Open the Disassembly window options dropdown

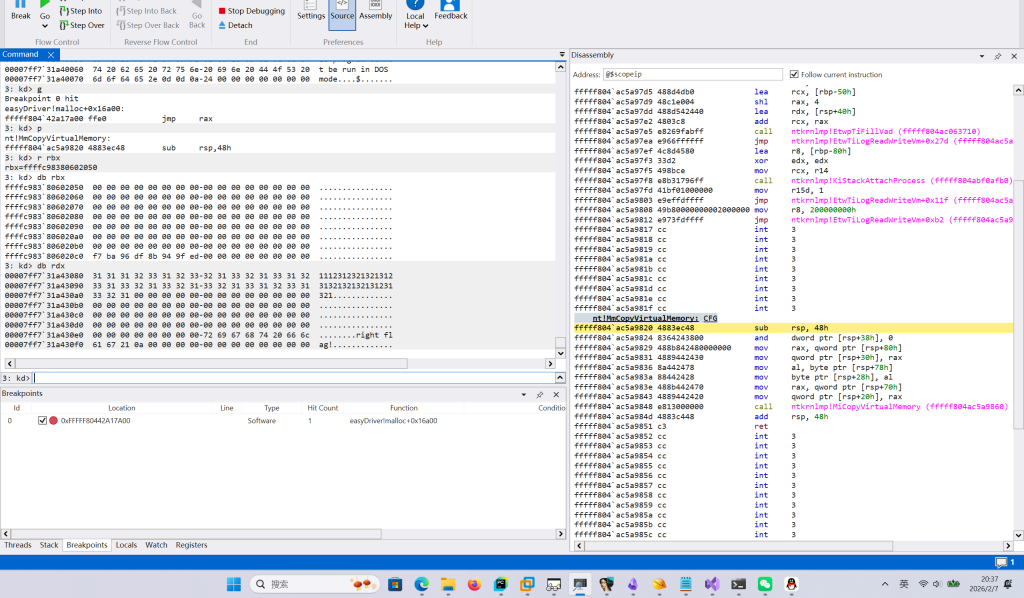tap(980, 56)
